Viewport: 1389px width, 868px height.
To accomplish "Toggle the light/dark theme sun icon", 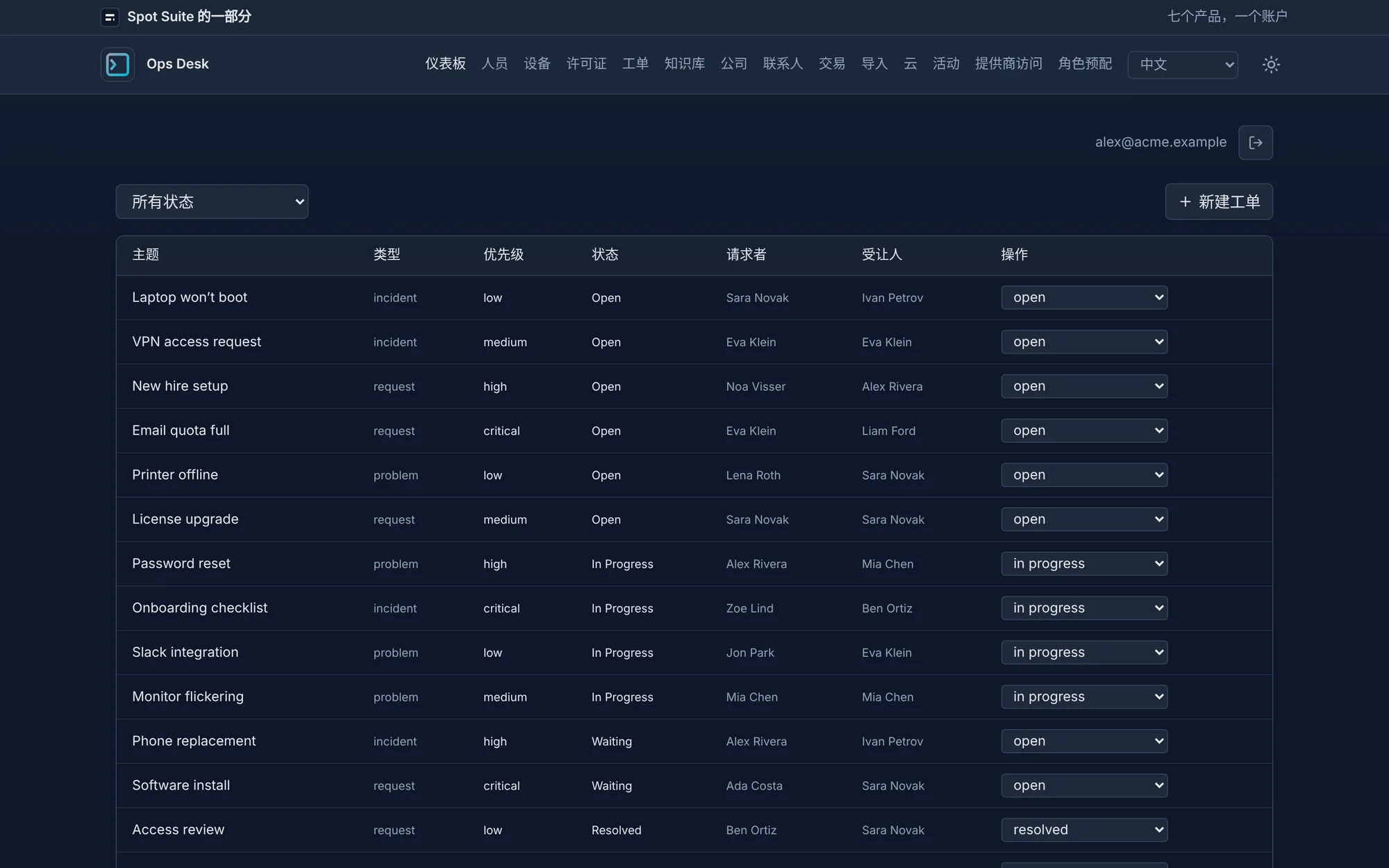I will (1271, 65).
